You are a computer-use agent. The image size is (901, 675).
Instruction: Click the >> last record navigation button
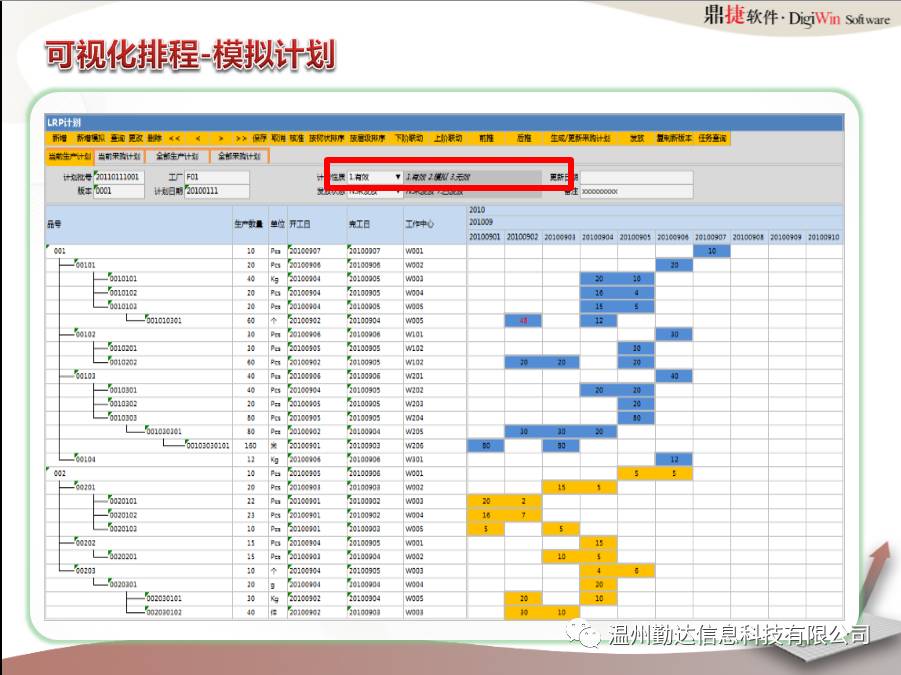[x=241, y=138]
